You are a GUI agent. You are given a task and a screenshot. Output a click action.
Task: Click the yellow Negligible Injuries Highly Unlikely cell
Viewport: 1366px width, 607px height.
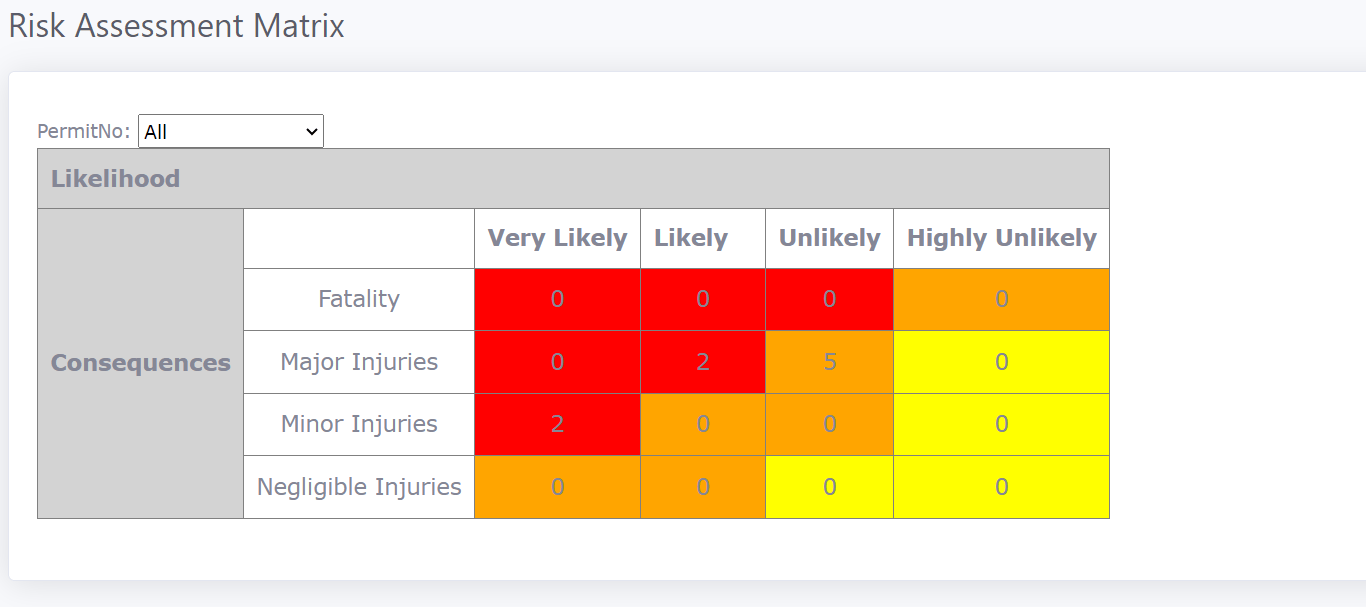click(1001, 487)
